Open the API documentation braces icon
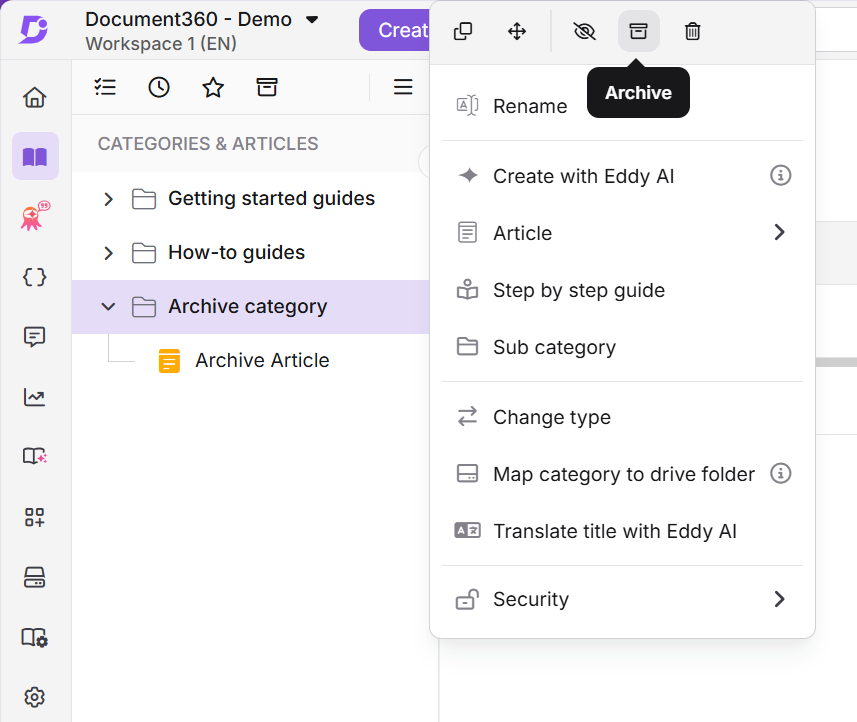Viewport: 857px width, 722px height. point(34,277)
